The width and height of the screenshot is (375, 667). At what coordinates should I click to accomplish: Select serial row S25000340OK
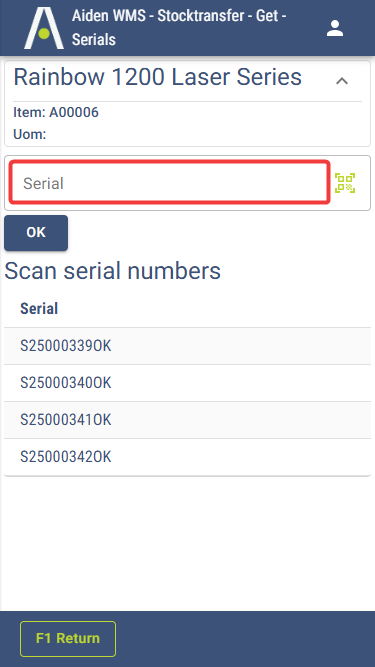tap(188, 383)
